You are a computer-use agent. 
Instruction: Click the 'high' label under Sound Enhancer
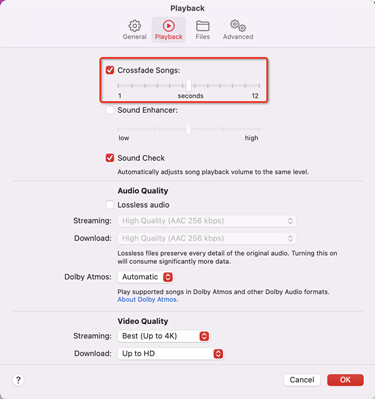[251, 138]
